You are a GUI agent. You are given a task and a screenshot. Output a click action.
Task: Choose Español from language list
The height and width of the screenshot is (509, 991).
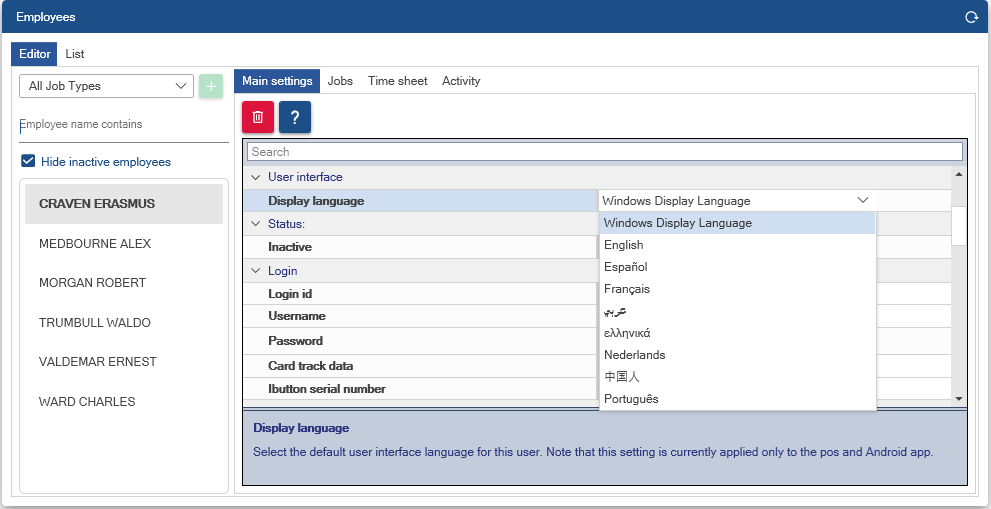626,267
